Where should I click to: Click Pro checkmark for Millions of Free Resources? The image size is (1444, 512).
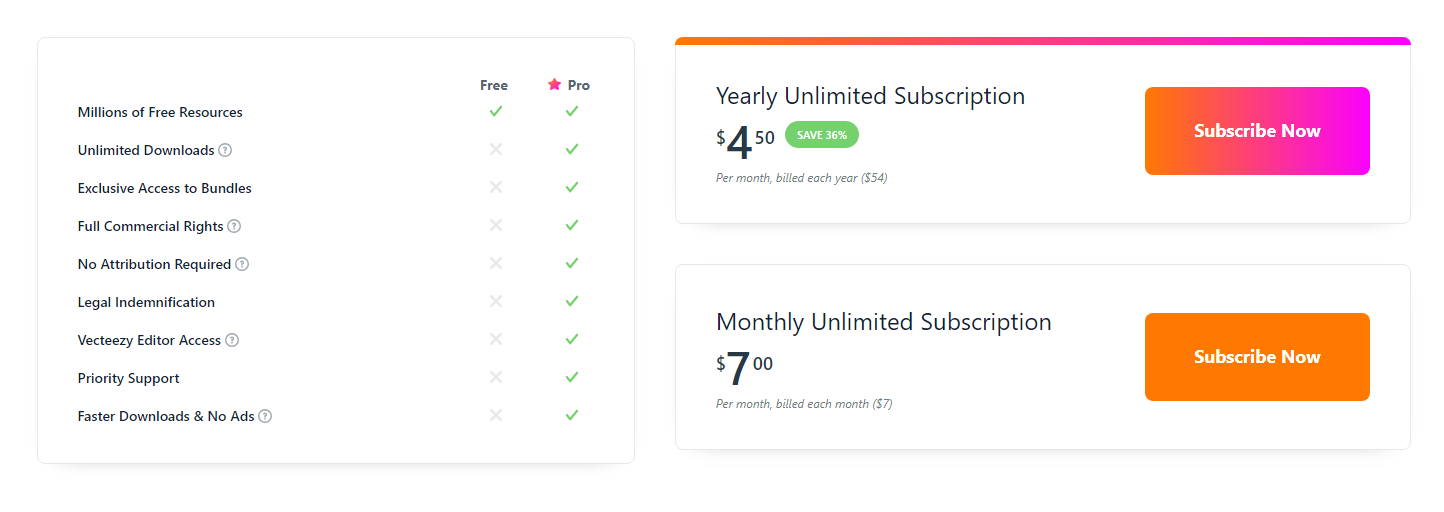click(x=572, y=111)
